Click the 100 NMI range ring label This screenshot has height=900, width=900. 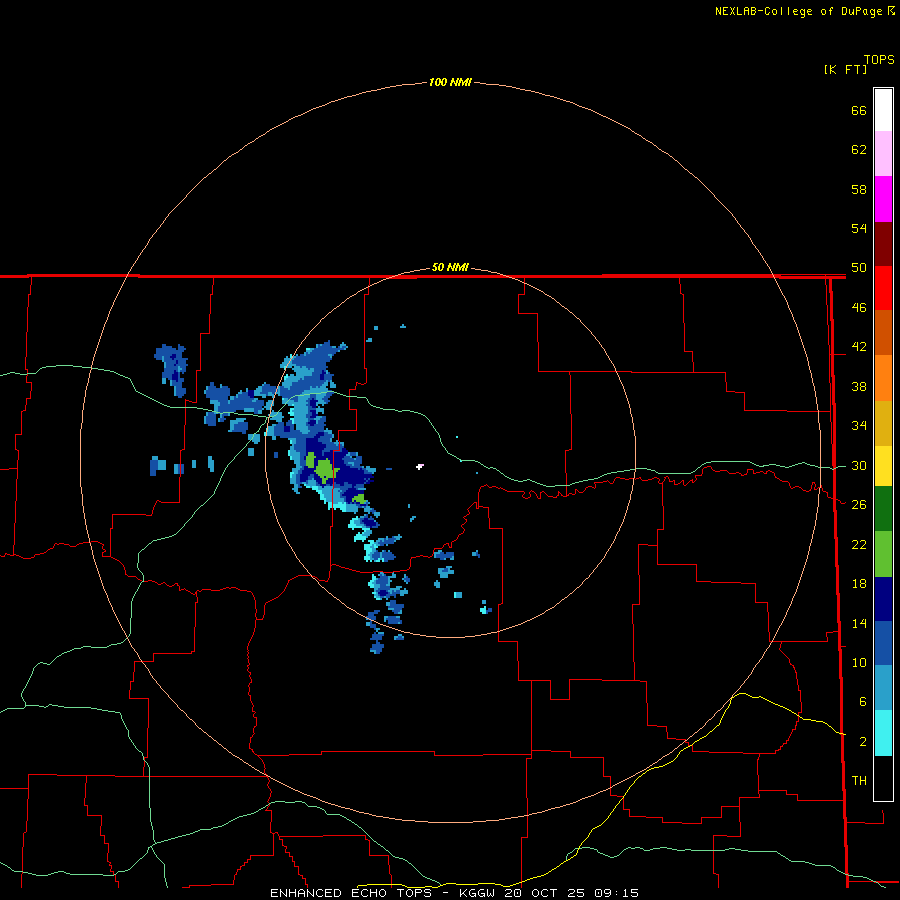tap(450, 82)
